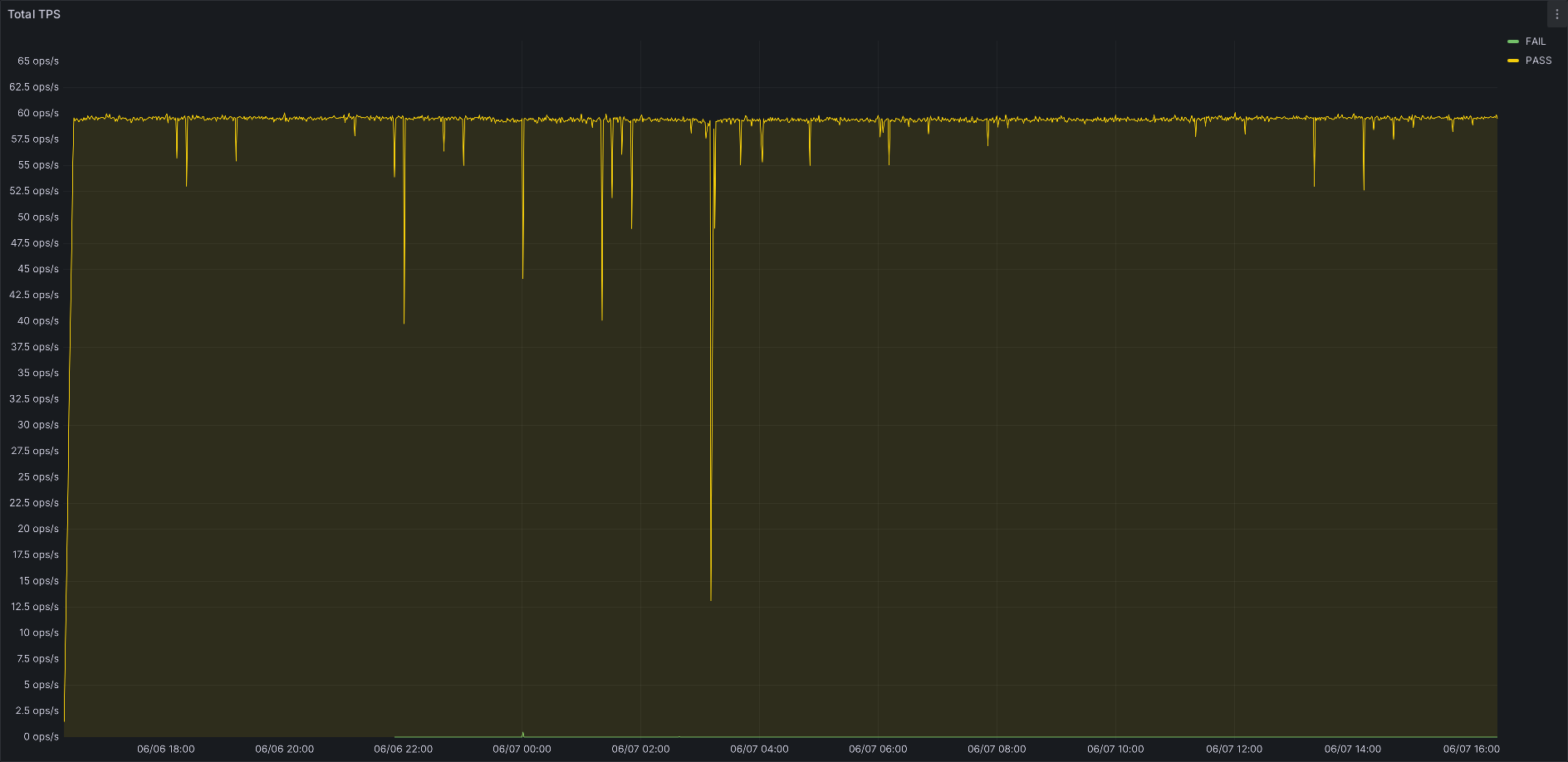Click the FAIL blip at 06/07 00:00

coord(522,734)
